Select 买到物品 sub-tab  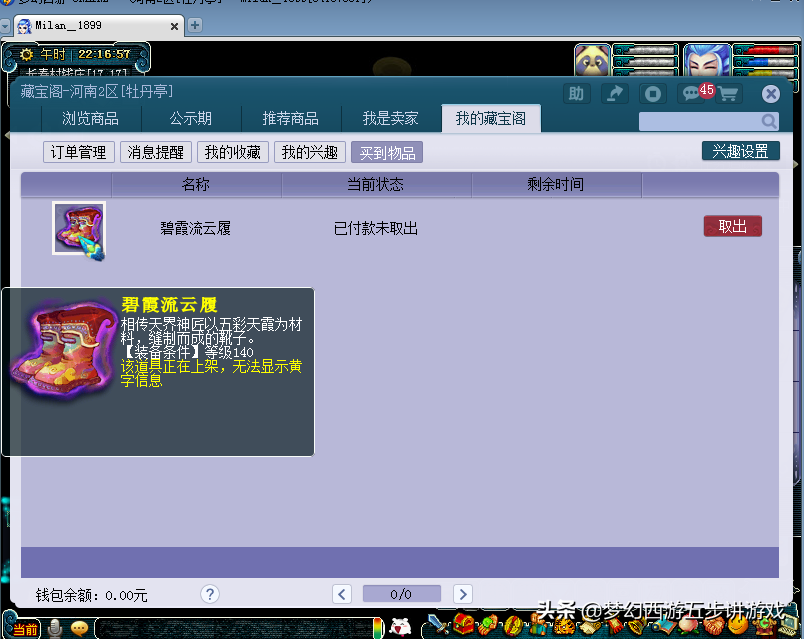387,152
